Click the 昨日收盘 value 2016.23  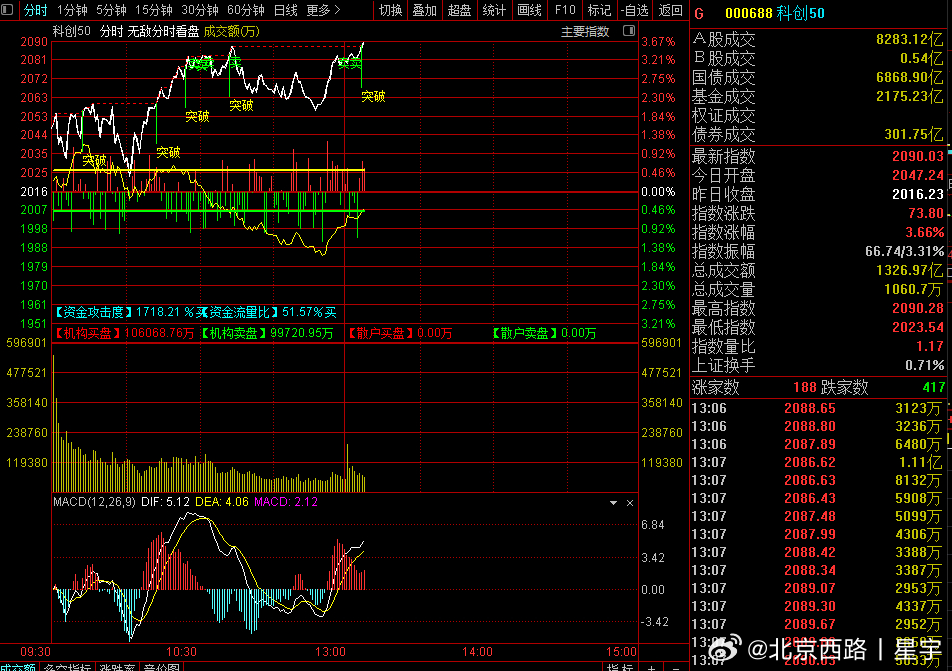point(918,194)
